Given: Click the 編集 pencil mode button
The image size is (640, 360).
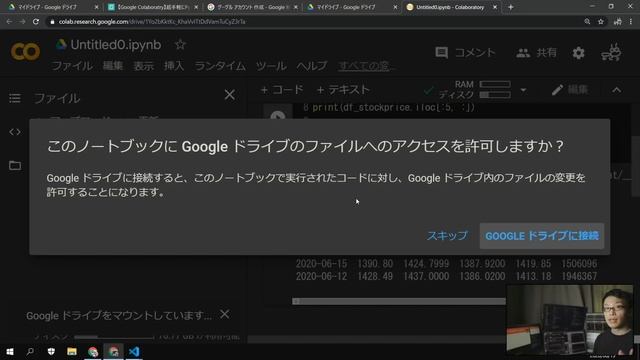Looking at the screenshot, I should (x=570, y=90).
